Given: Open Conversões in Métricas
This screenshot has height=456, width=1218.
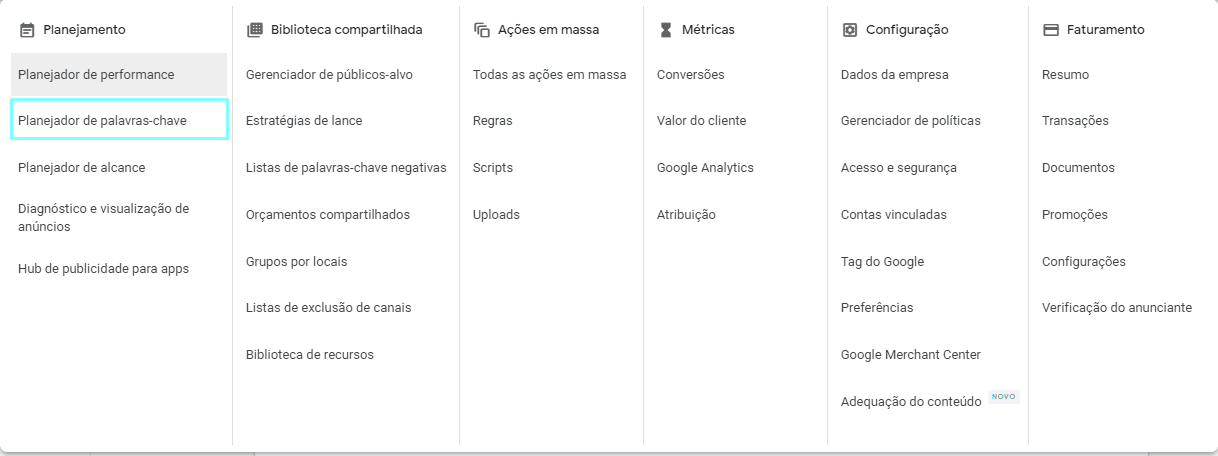Looking at the screenshot, I should [690, 75].
